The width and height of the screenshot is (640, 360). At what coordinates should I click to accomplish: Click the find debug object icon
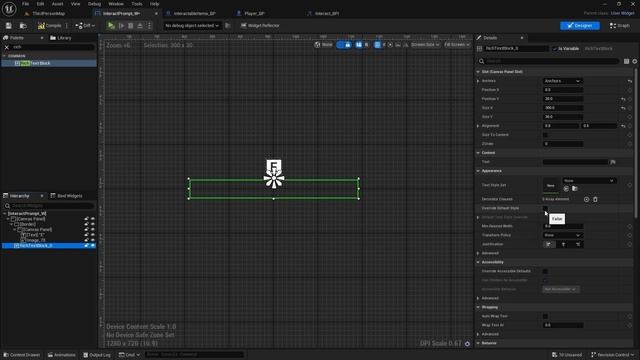pos(228,26)
